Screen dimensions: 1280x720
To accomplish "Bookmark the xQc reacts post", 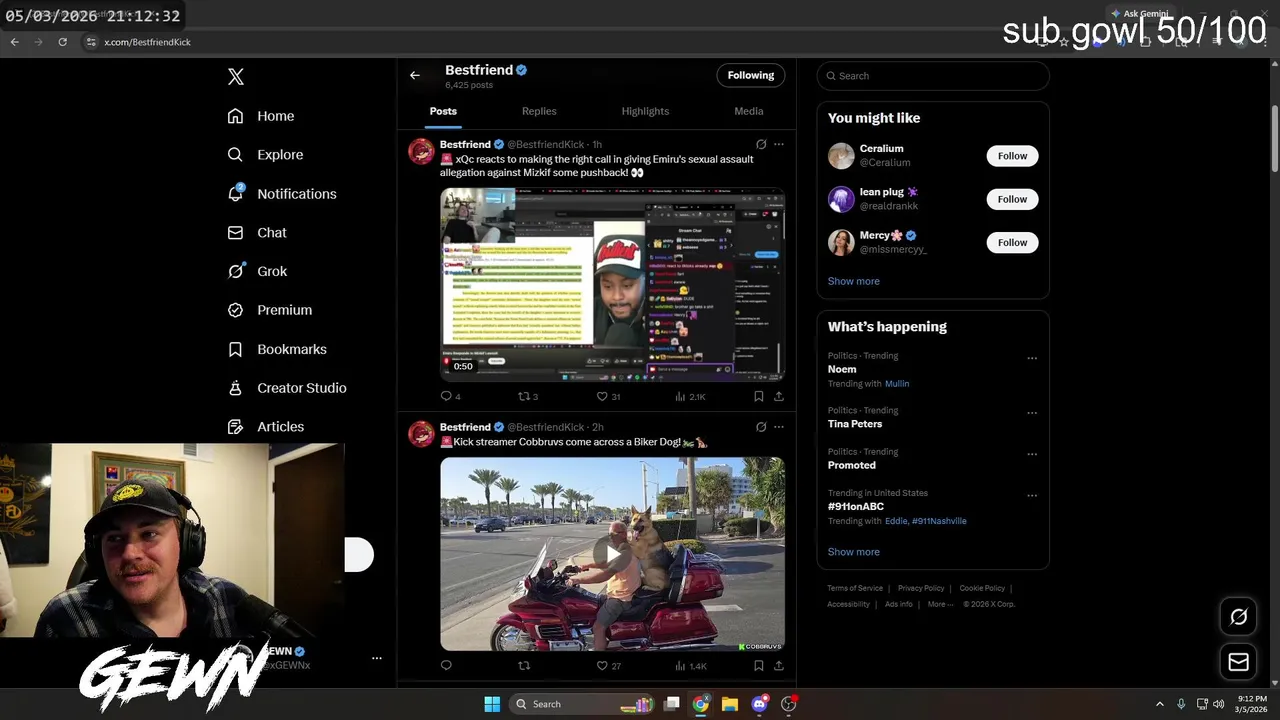I will tap(759, 396).
